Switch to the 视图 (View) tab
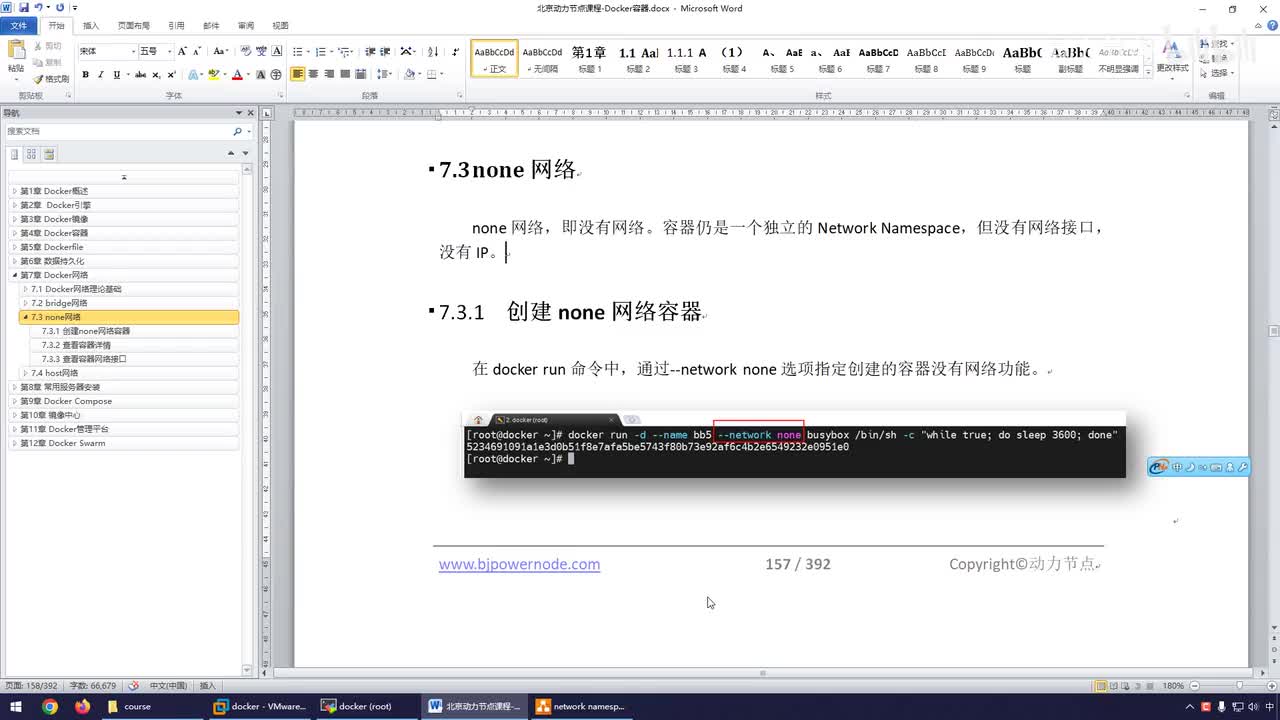 (x=280, y=25)
